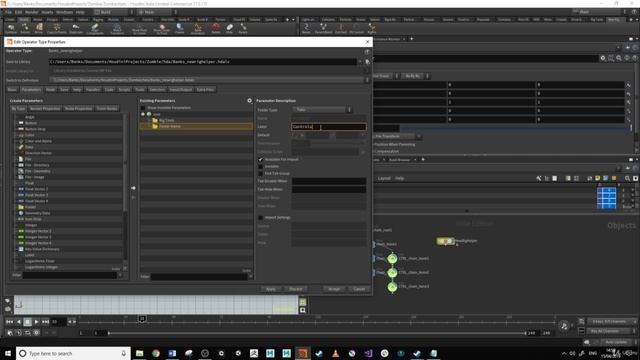The height and width of the screenshot is (360, 640).
Task: Switch to the Scripts tab
Action: coord(124,89)
